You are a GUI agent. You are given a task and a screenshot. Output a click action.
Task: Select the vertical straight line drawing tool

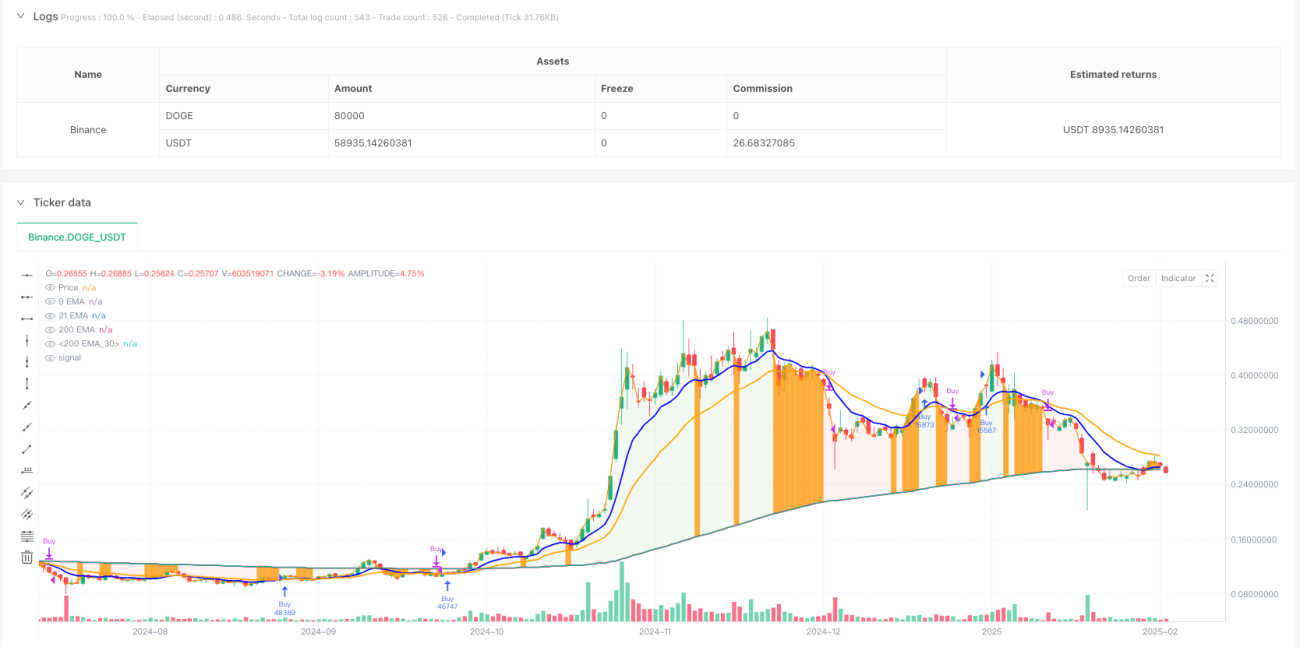[27, 340]
